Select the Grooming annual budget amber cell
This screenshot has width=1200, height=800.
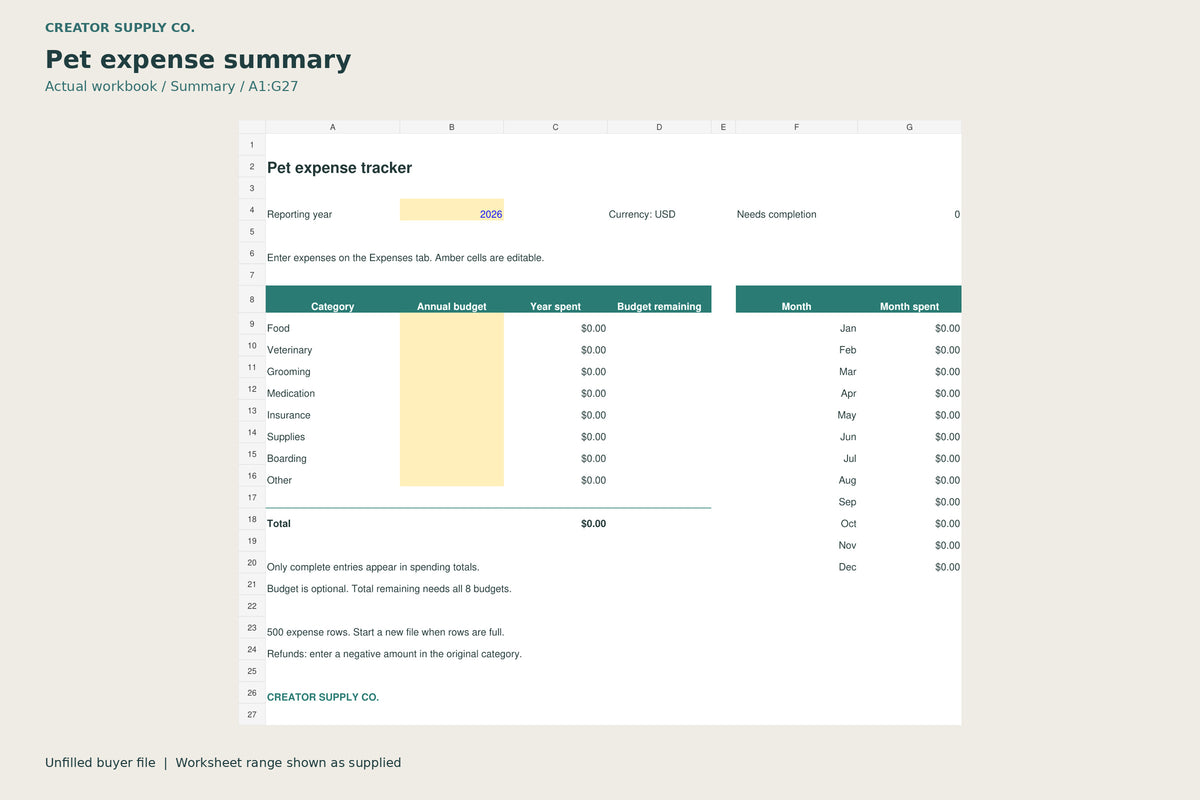(452, 367)
